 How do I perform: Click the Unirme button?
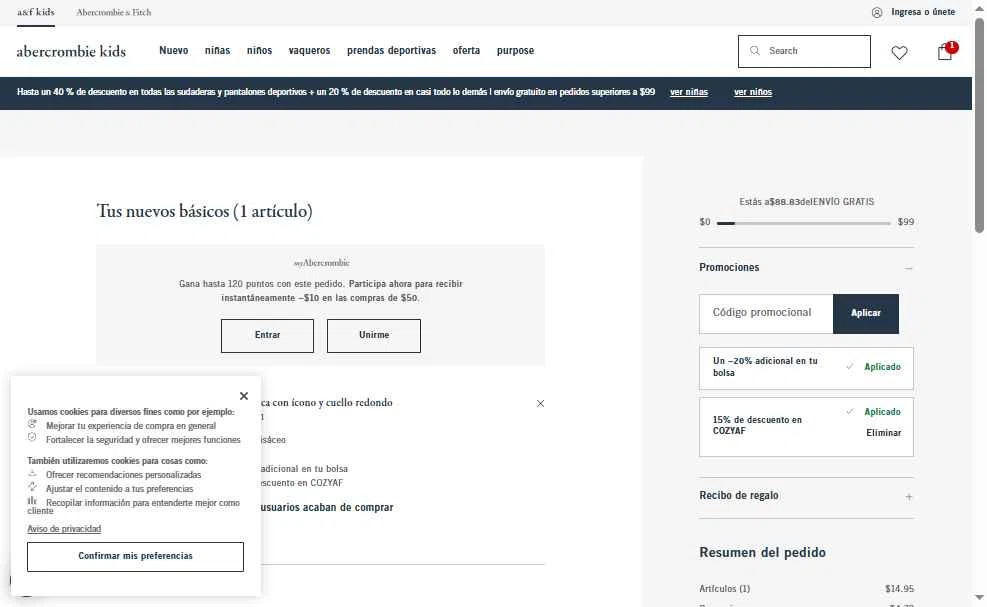tap(373, 335)
